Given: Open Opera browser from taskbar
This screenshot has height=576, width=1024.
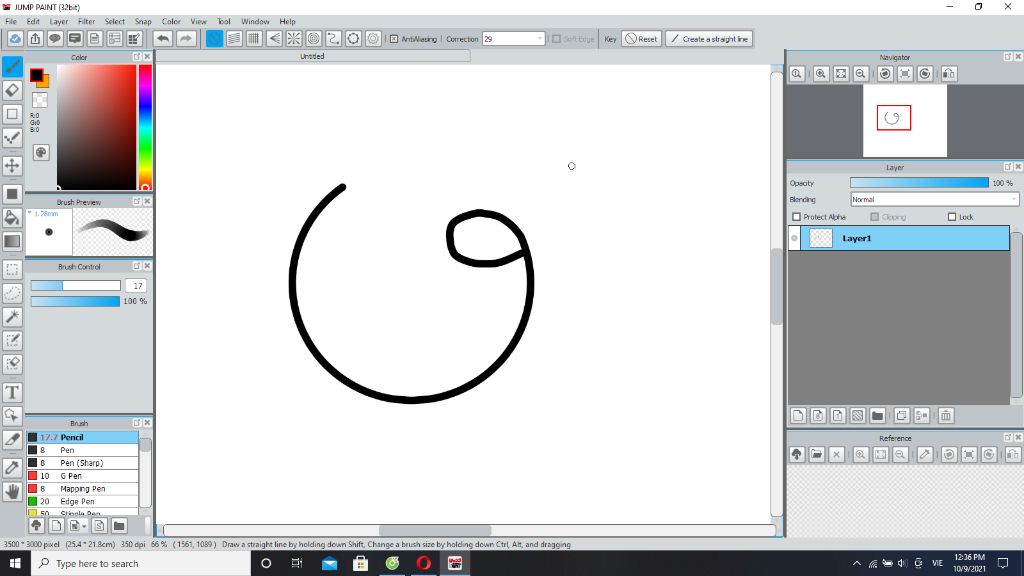Looking at the screenshot, I should click(424, 563).
